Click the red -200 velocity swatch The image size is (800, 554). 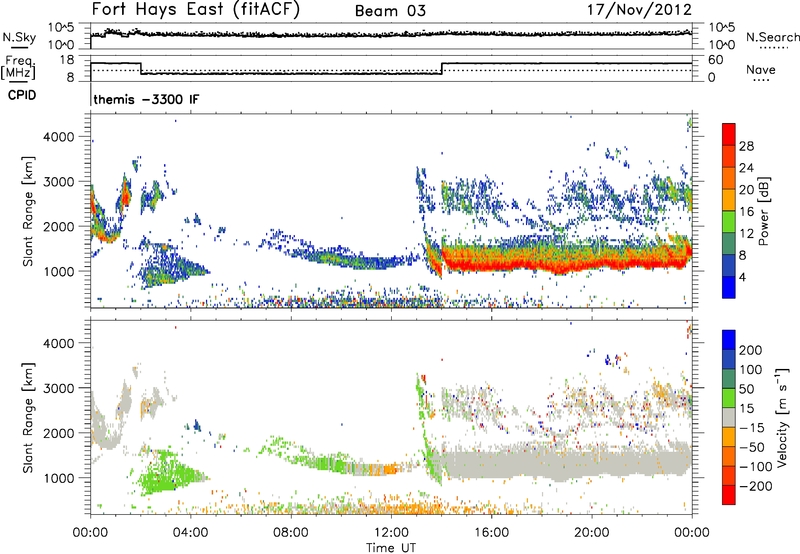pyautogui.click(x=729, y=495)
